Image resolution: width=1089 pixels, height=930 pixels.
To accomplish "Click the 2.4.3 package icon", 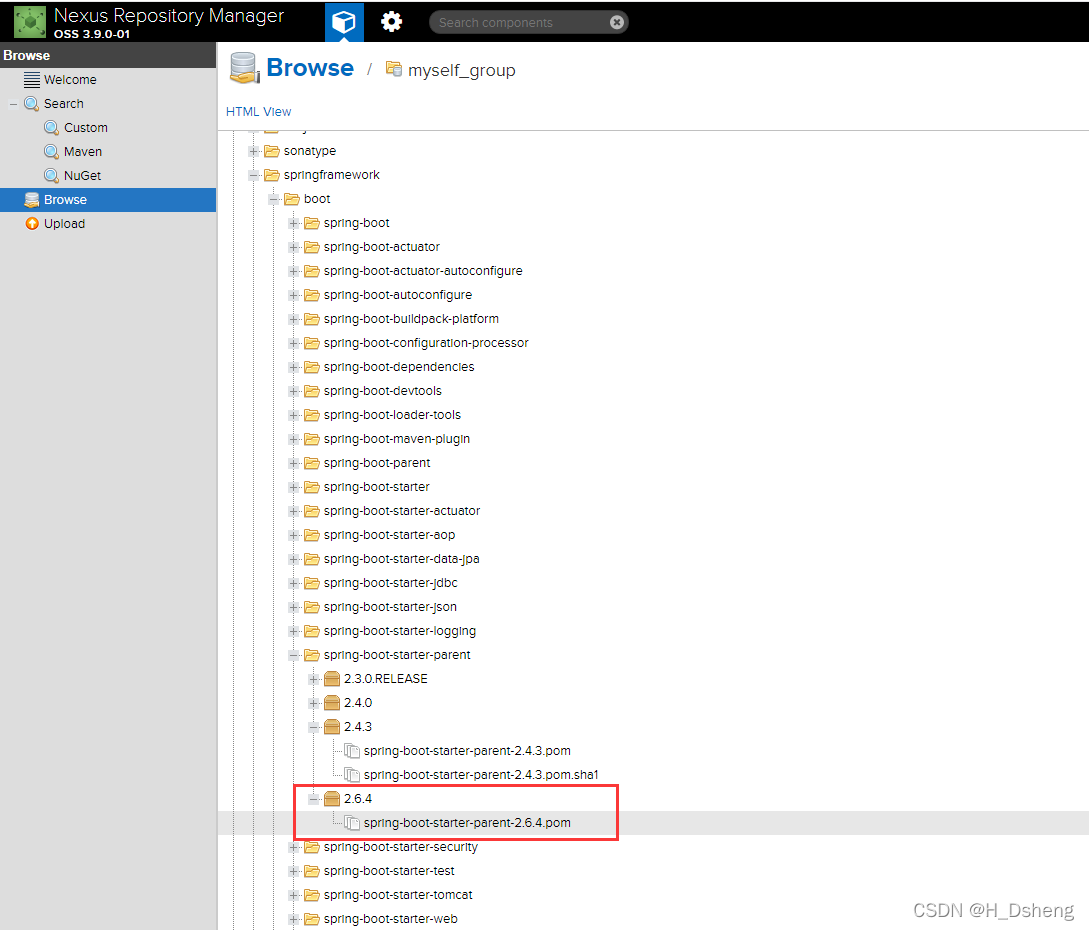I will tap(332, 726).
